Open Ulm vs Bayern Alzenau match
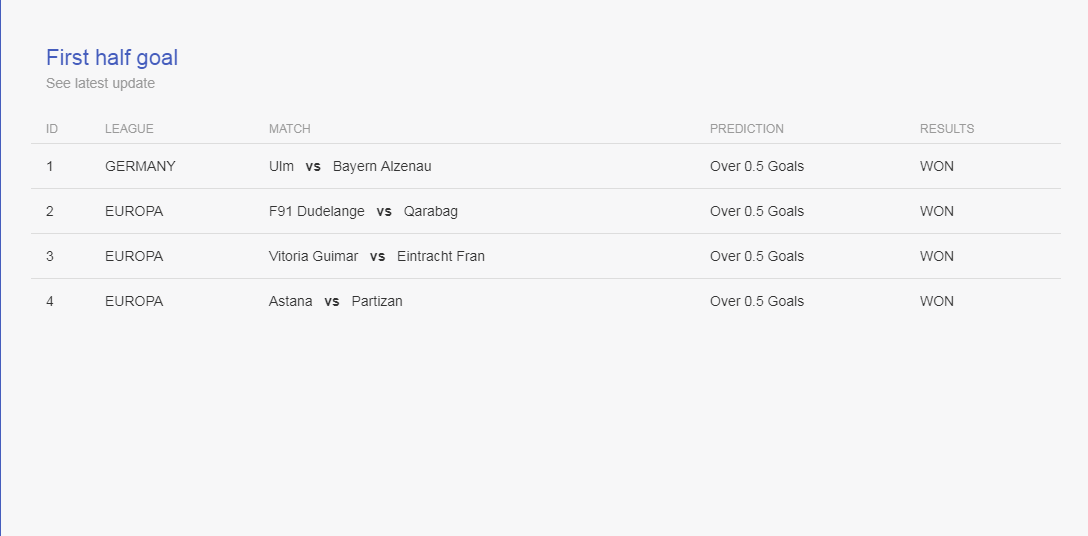The height and width of the screenshot is (536, 1088). [x=350, y=167]
